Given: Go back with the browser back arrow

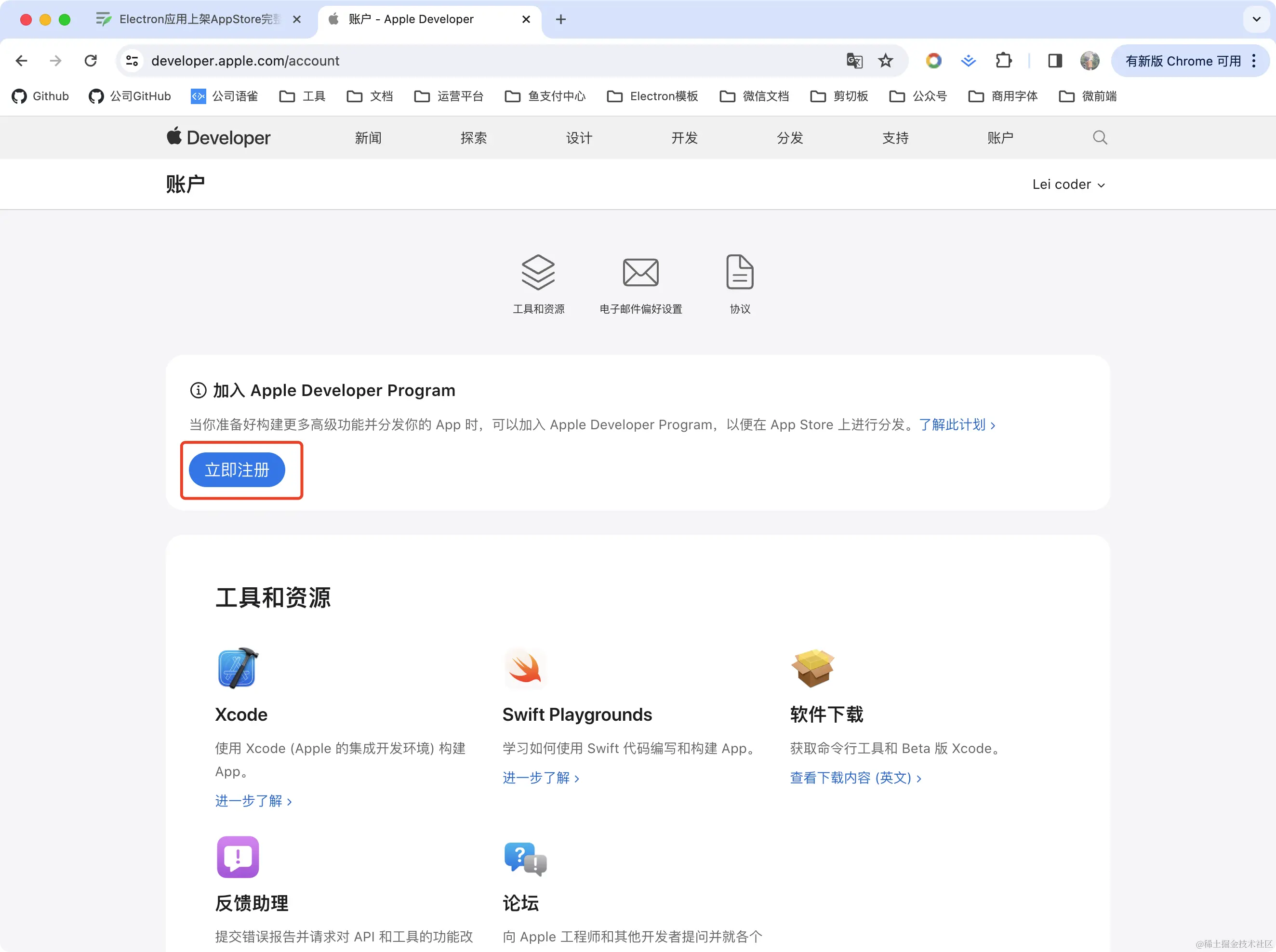Looking at the screenshot, I should 21,61.
